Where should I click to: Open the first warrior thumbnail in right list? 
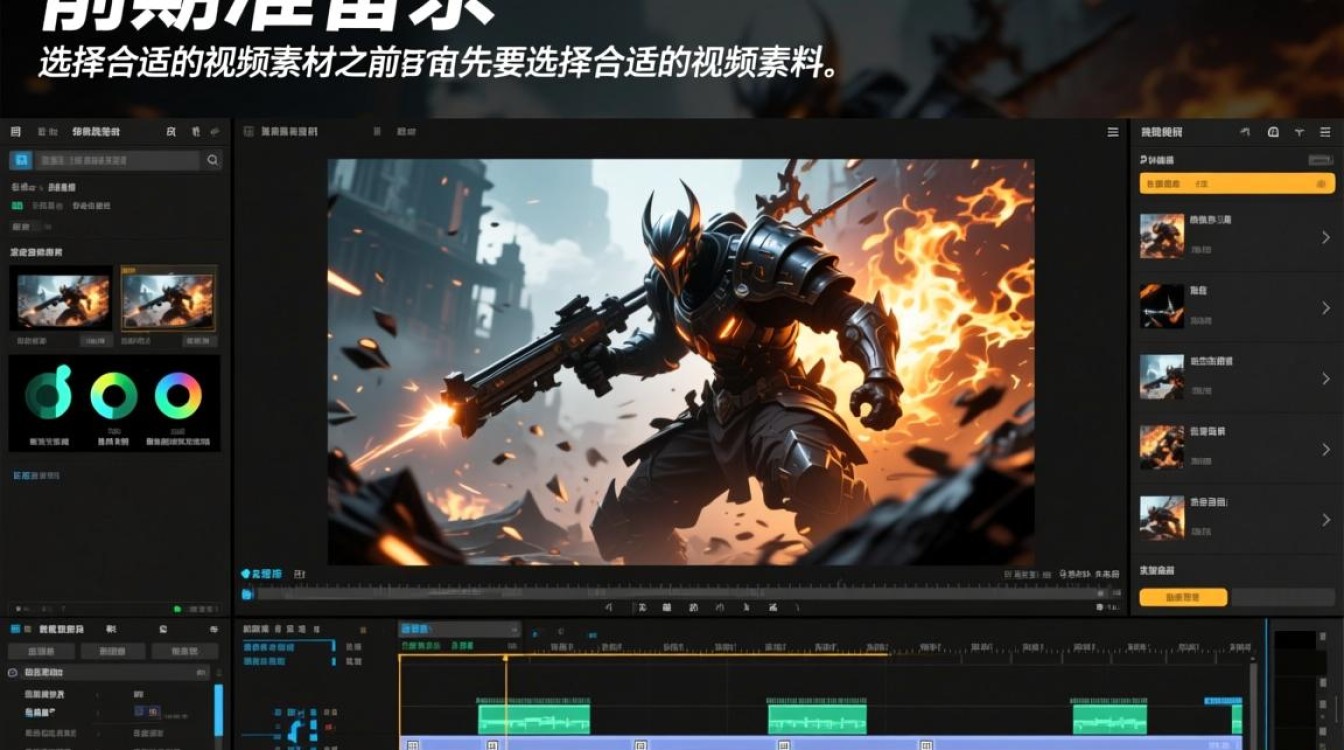coord(1162,236)
